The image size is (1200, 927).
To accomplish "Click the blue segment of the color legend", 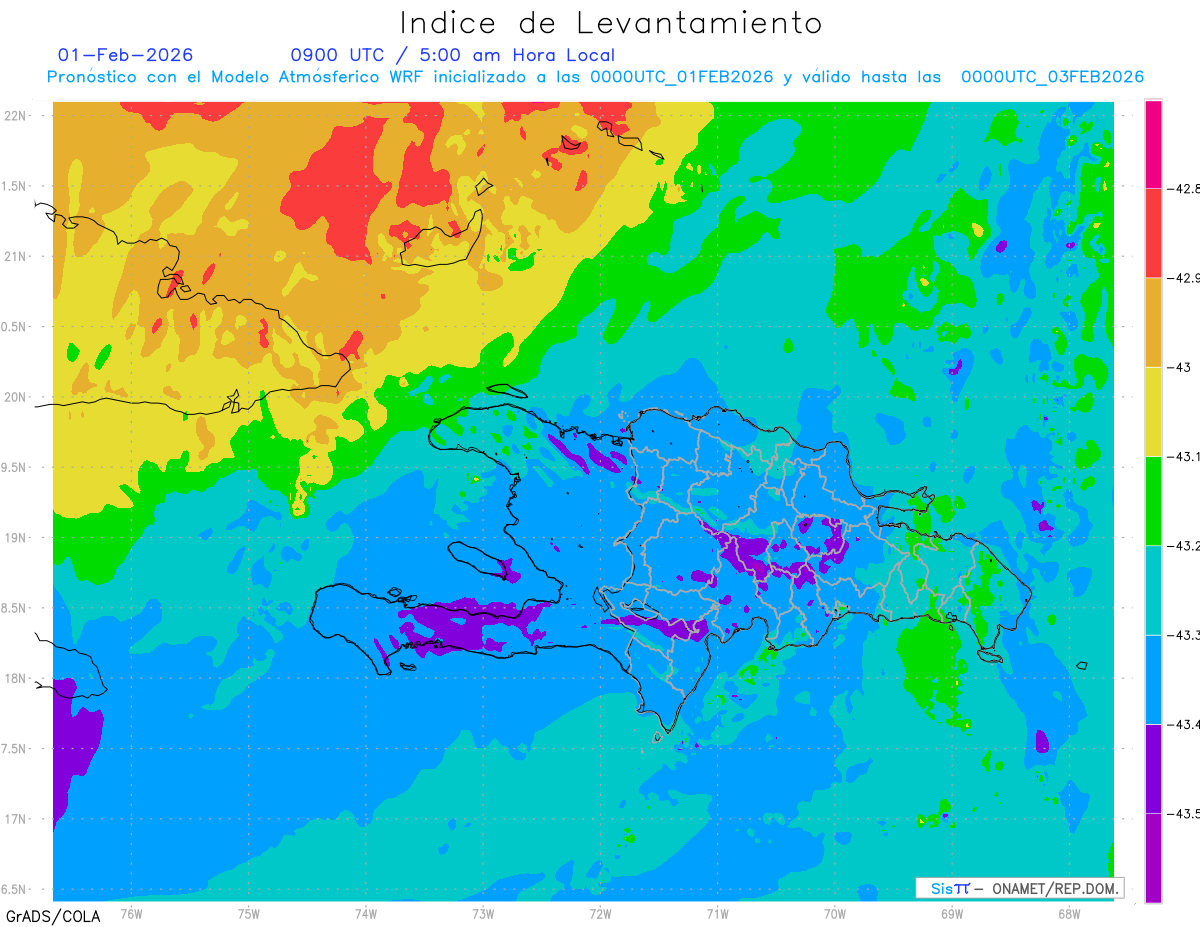I will [1153, 679].
